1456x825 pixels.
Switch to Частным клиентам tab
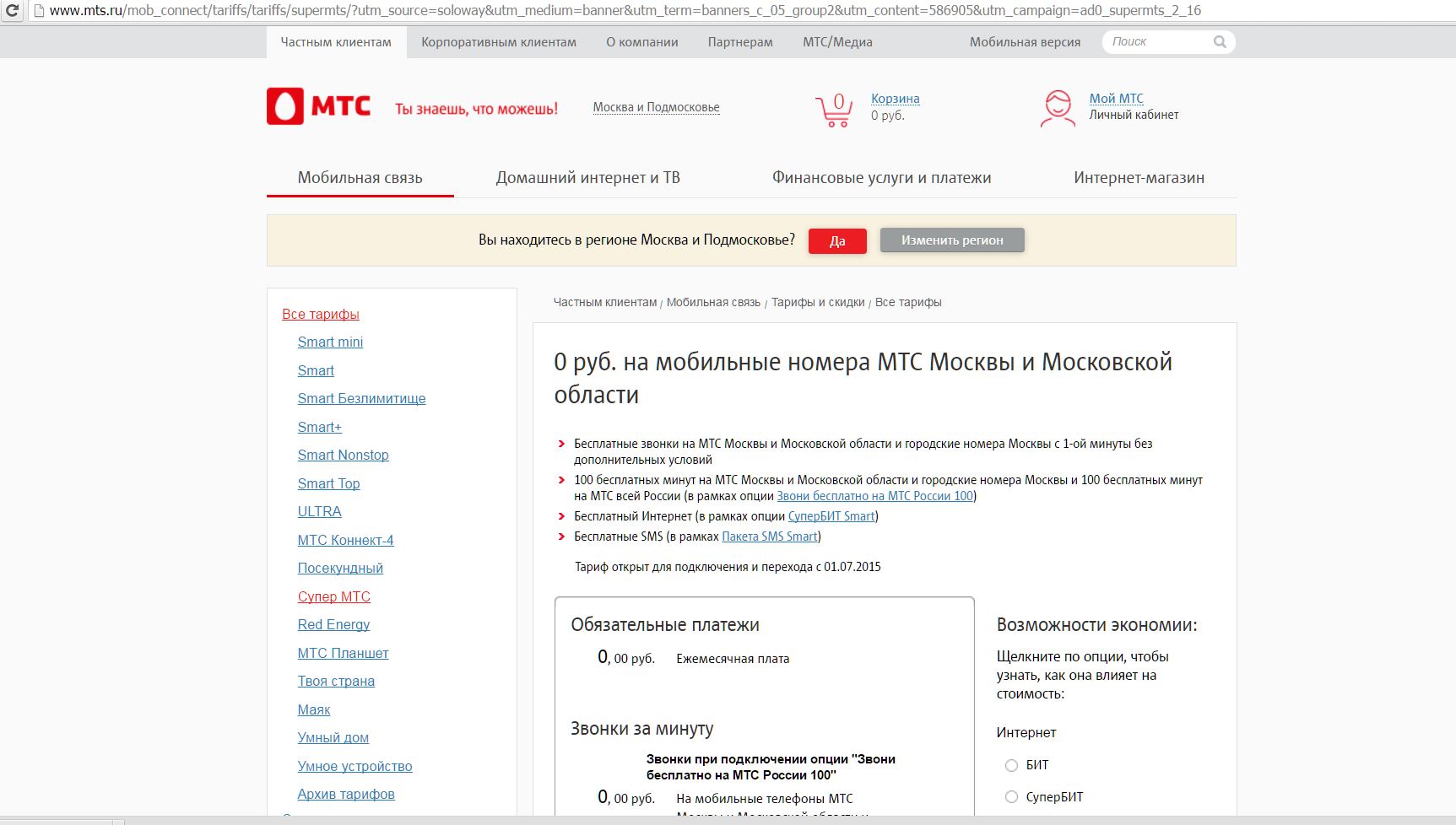[336, 42]
